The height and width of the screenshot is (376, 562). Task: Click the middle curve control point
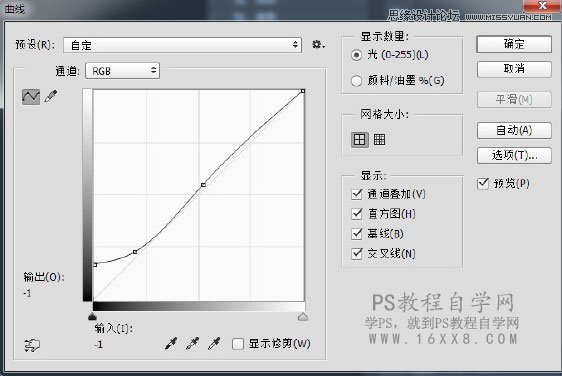tap(203, 185)
